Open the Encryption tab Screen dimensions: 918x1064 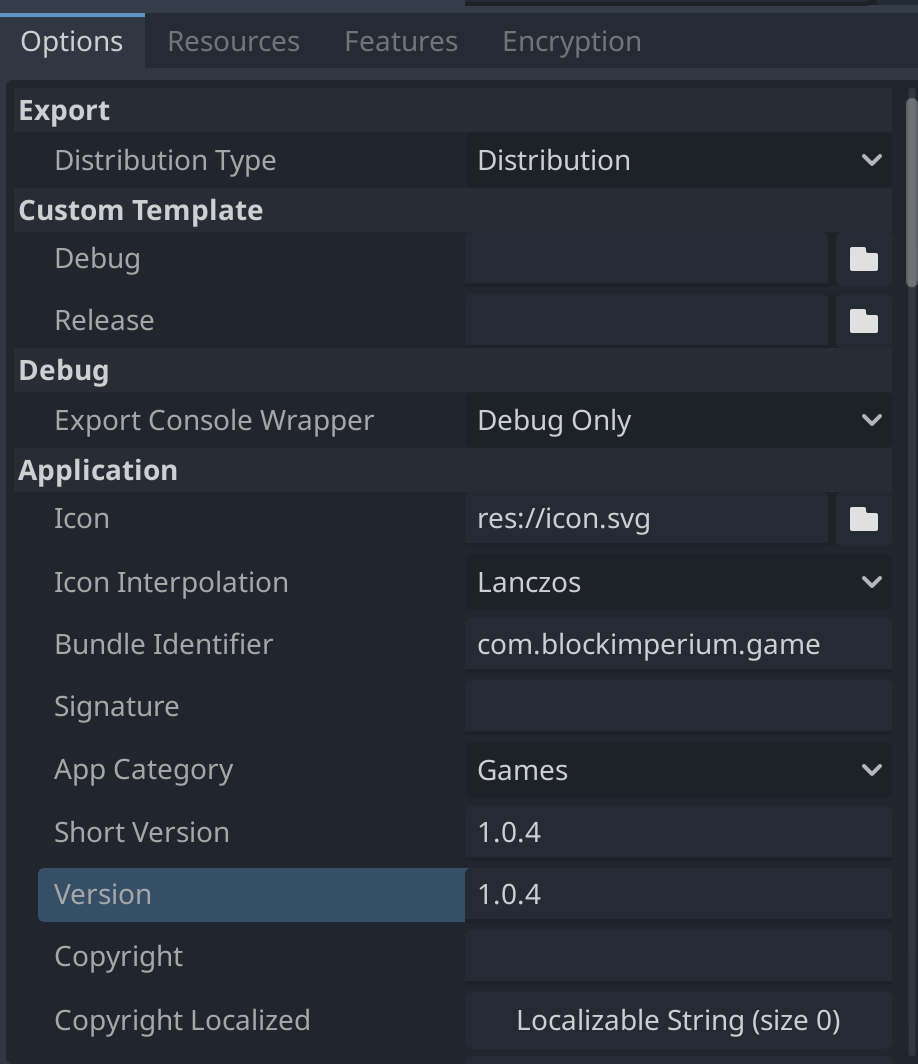pos(571,41)
